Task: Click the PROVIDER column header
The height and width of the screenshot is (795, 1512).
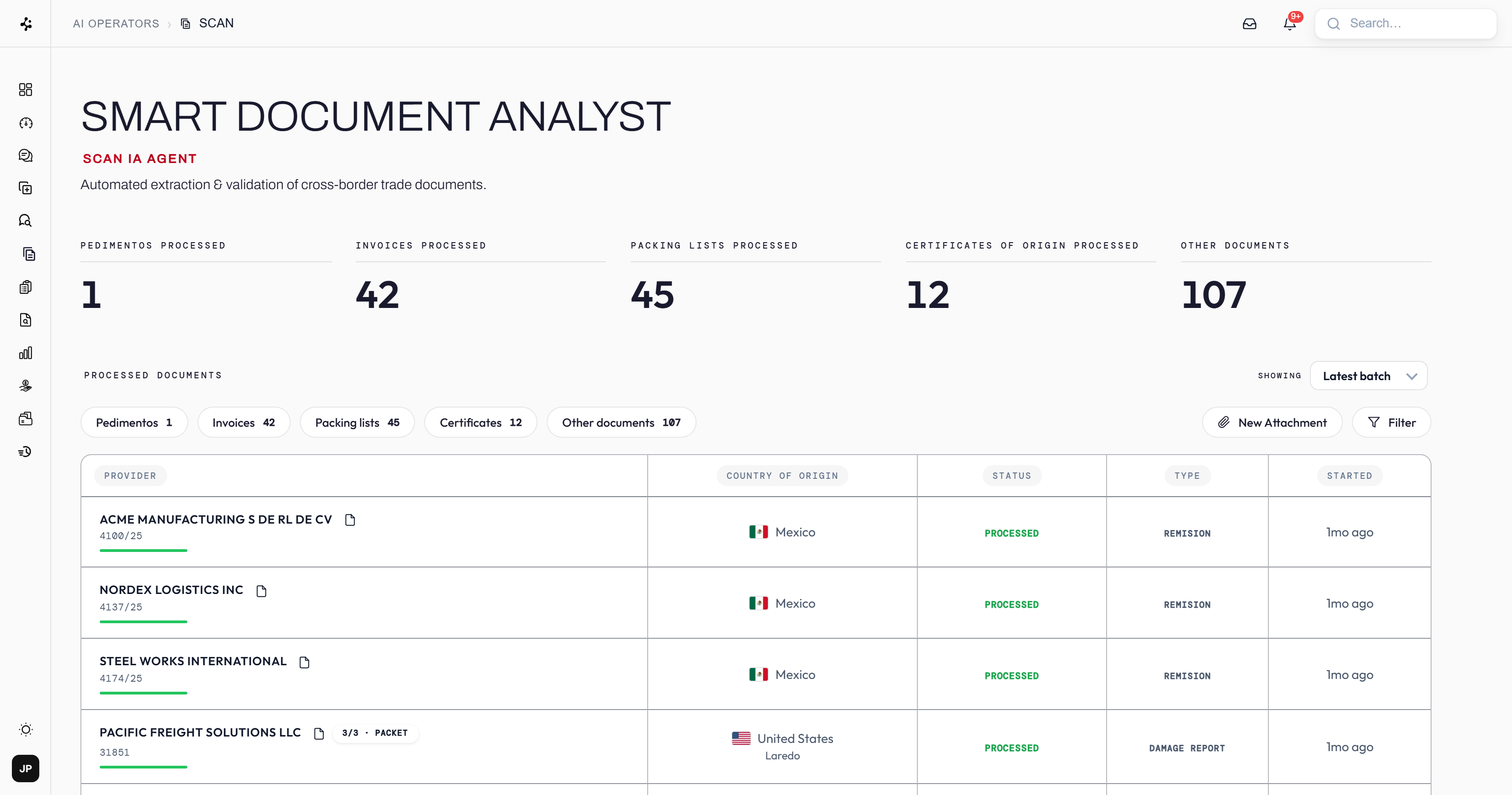Action: pyautogui.click(x=130, y=475)
